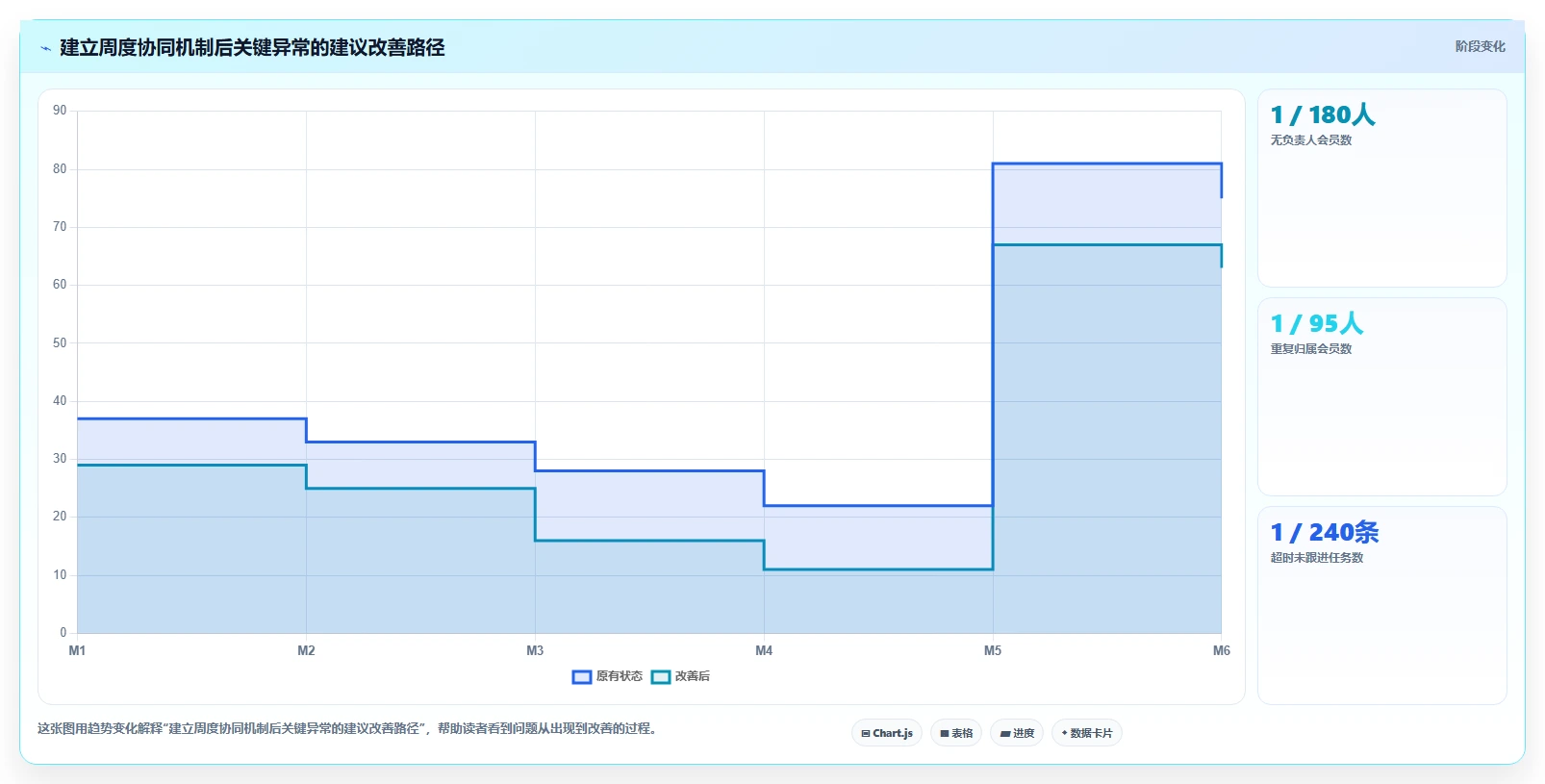Click the description sentence beginning 这张图用趋势变化解释
The width and height of the screenshot is (1545, 784).
tap(347, 729)
